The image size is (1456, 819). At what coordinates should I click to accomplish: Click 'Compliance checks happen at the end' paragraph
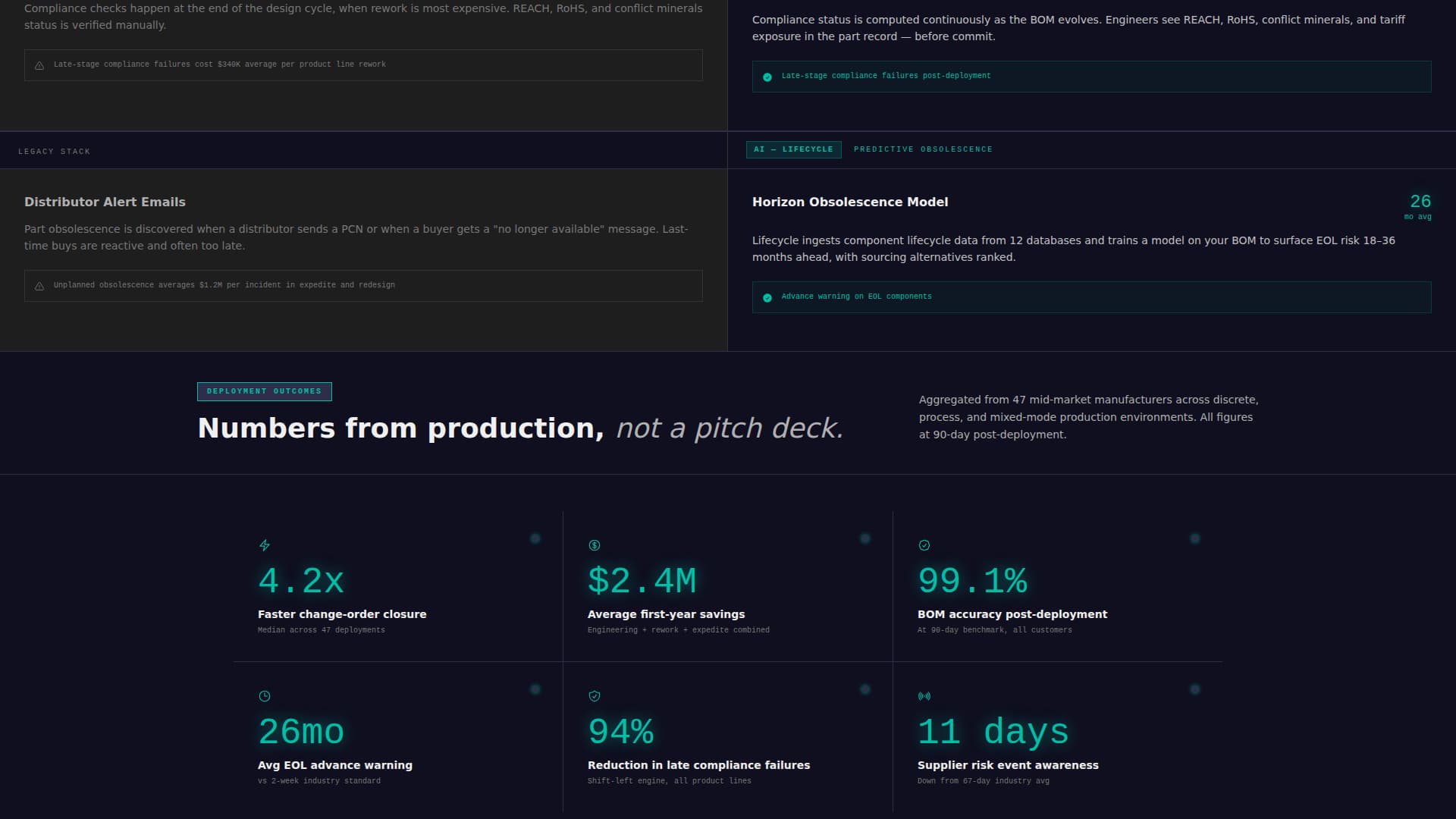coord(363,17)
